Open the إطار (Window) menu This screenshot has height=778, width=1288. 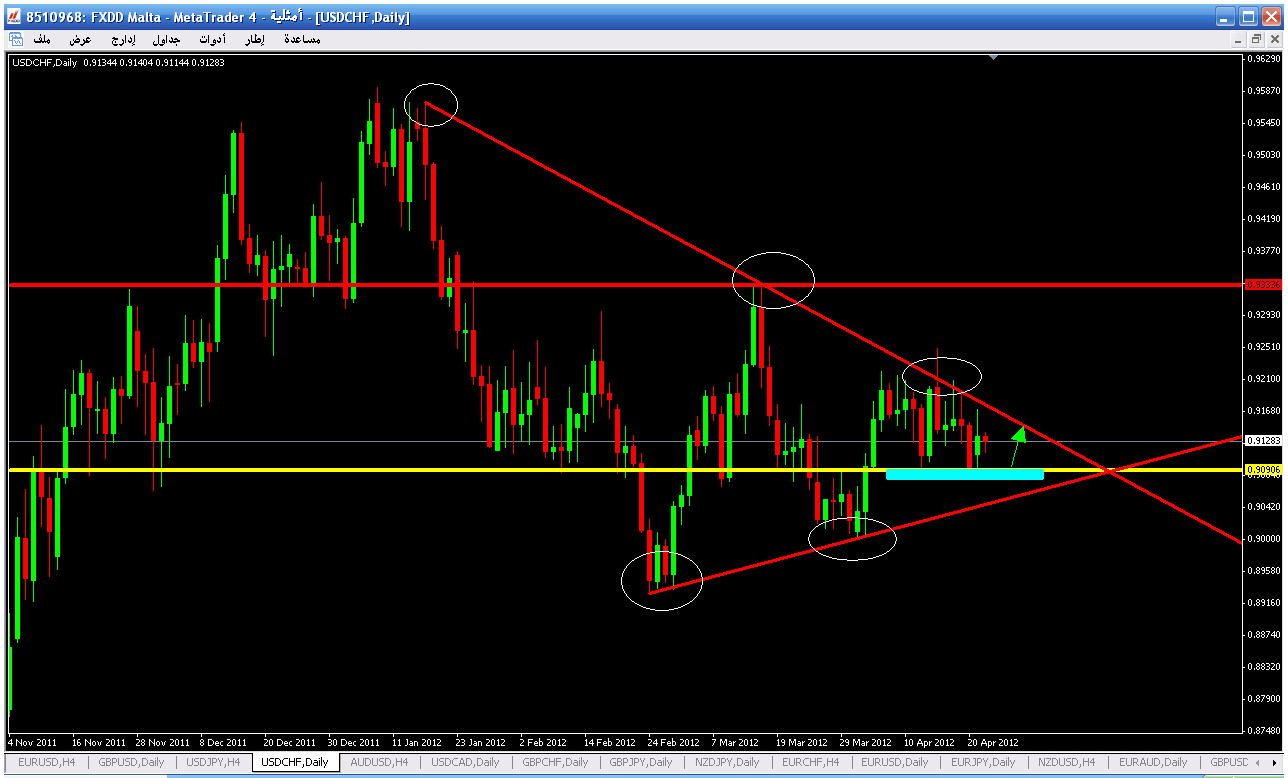tap(254, 39)
